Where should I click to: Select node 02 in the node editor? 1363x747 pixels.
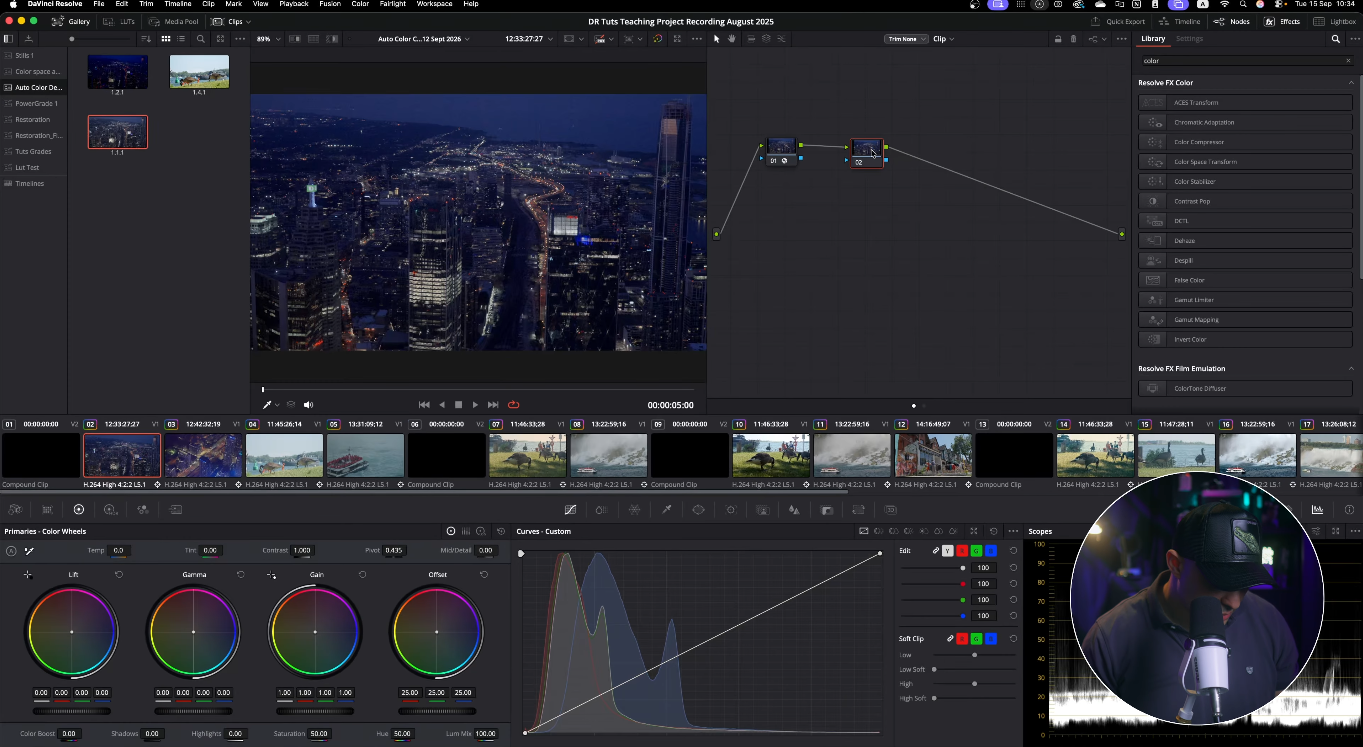coord(866,152)
